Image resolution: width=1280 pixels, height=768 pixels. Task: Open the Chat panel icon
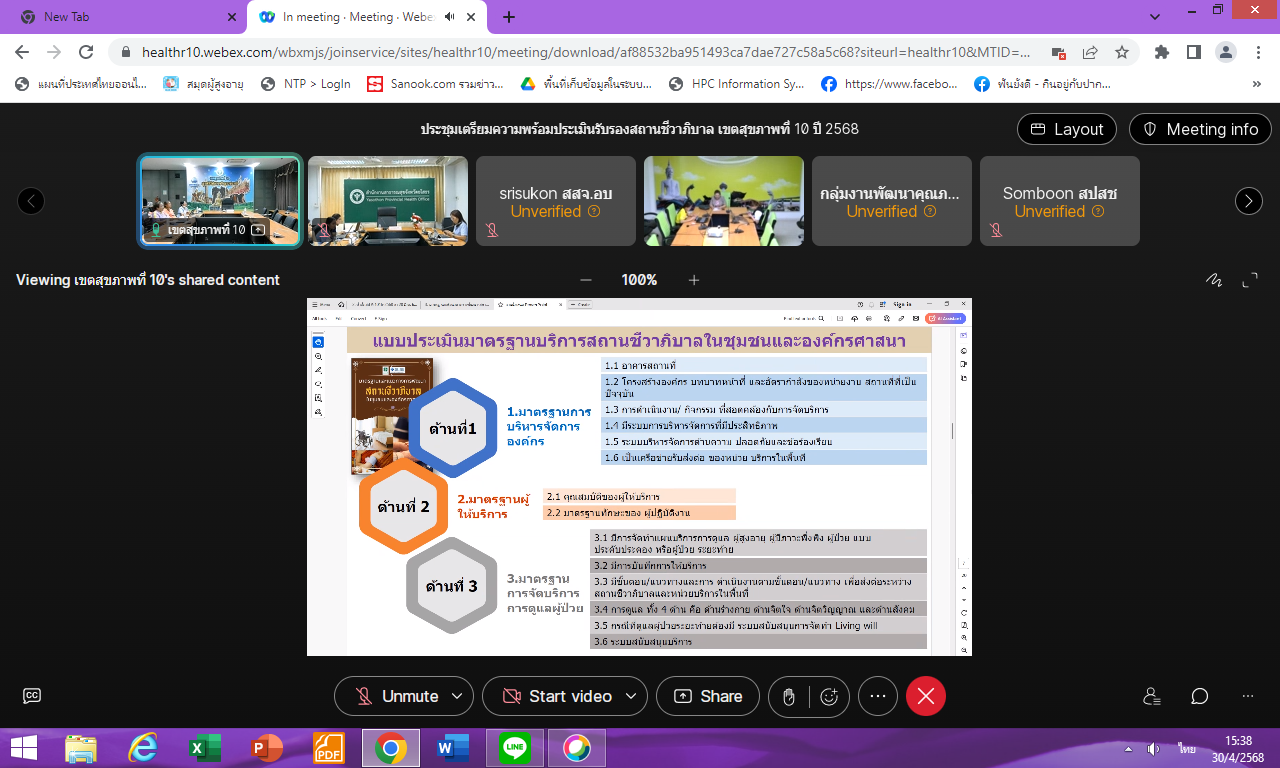(1200, 696)
